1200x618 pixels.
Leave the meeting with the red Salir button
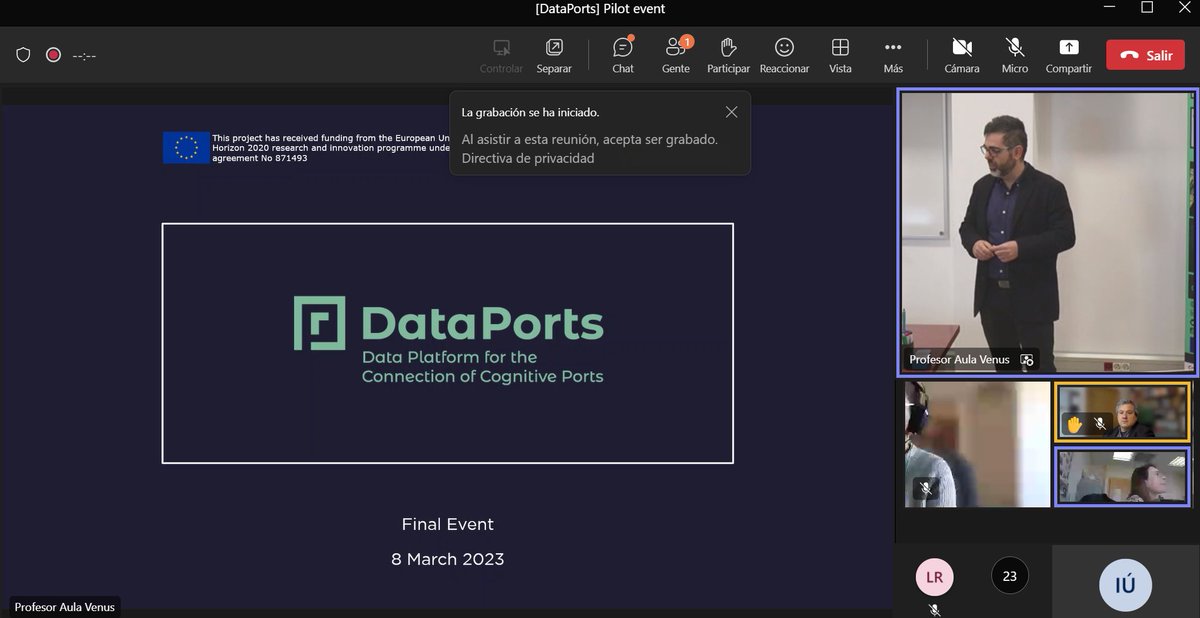coord(1145,55)
